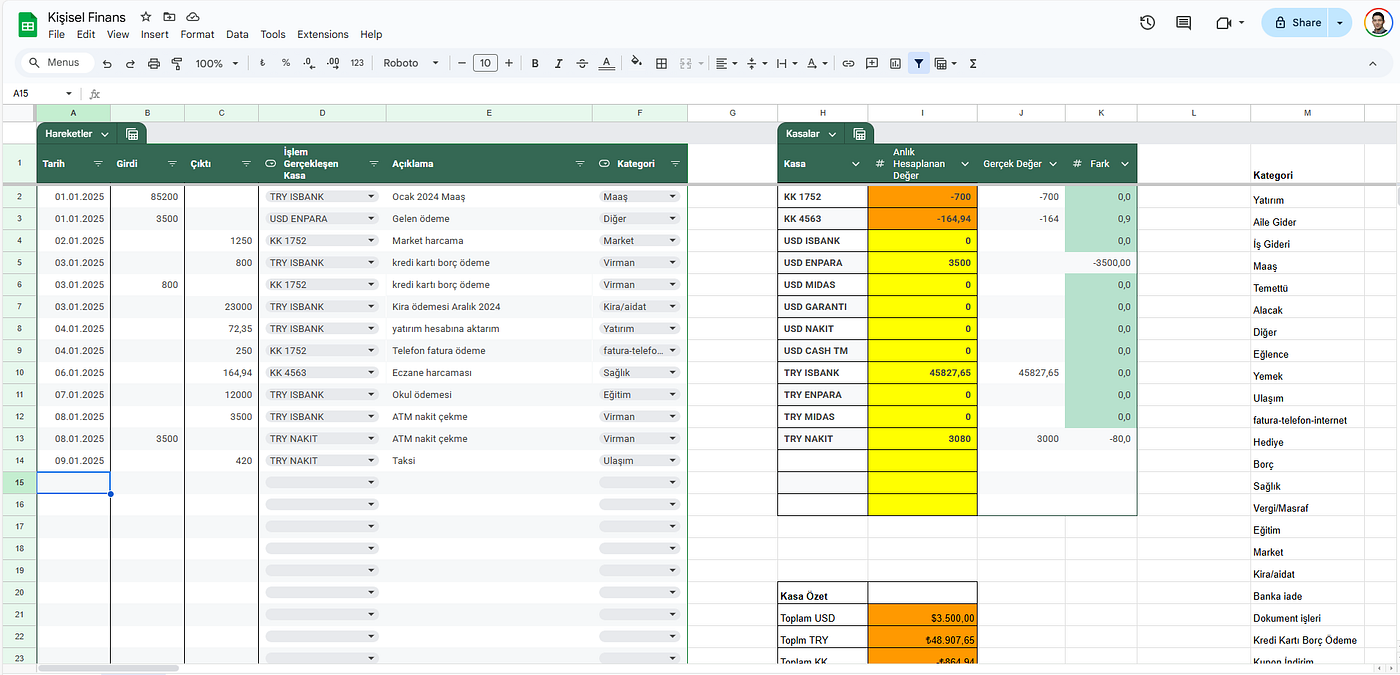The height and width of the screenshot is (675, 1400).
Task: Select the cell with value 45827,65 in Gerçek Değer
Action: coord(1021,373)
